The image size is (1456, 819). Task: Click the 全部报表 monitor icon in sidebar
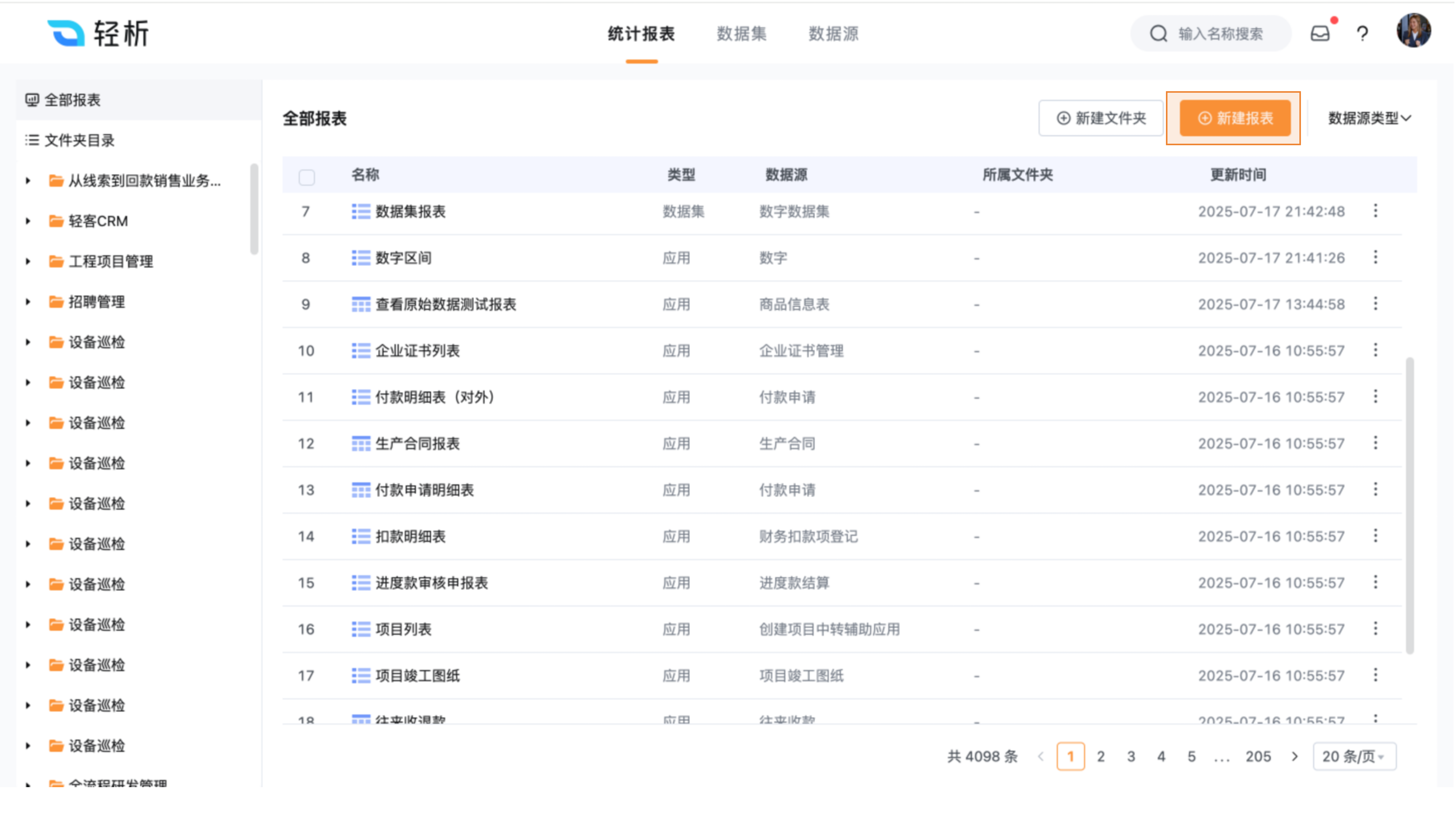pyautogui.click(x=32, y=100)
